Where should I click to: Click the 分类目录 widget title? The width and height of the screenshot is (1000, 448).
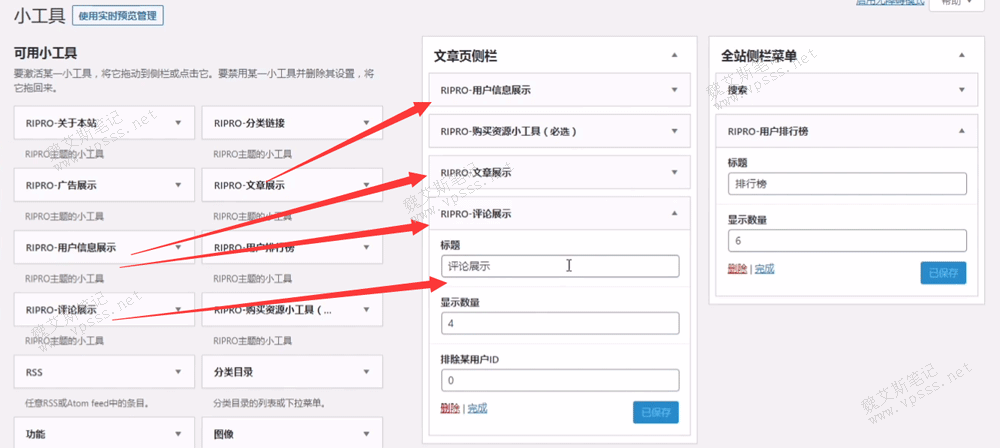pos(232,371)
